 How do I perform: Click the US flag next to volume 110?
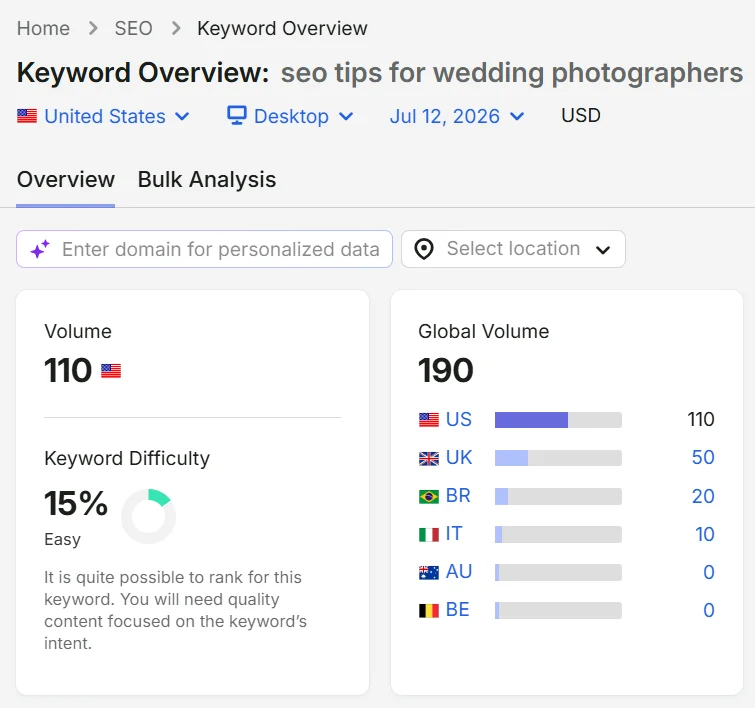pos(111,371)
